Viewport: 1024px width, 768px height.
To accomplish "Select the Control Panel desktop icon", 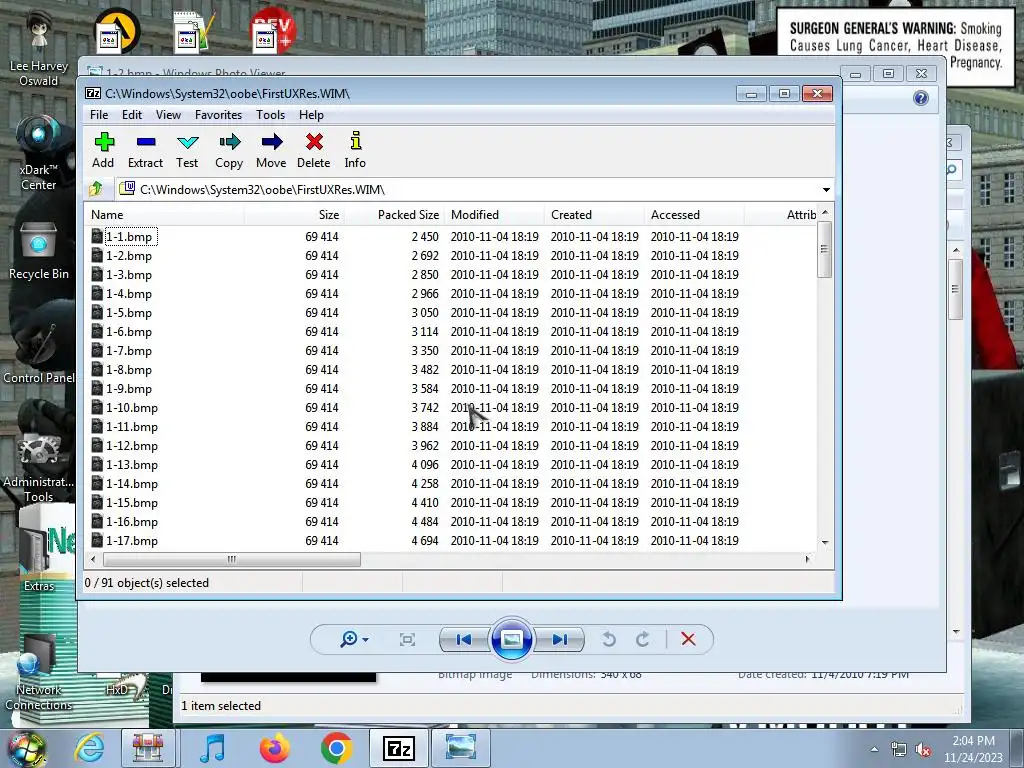I will coord(39,353).
